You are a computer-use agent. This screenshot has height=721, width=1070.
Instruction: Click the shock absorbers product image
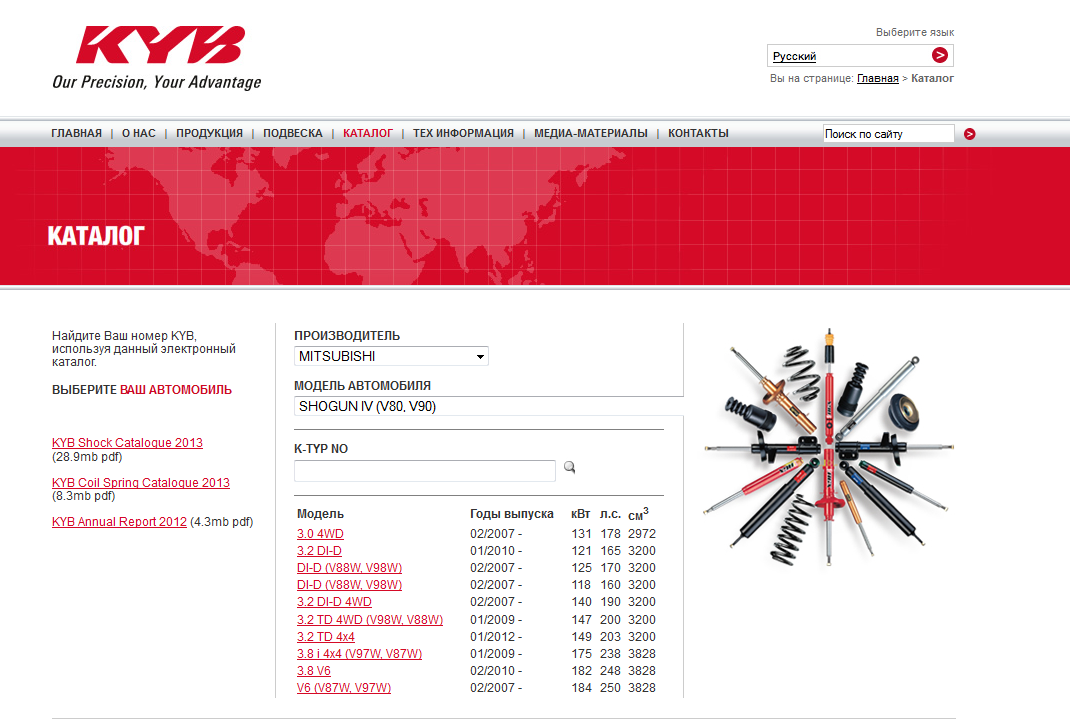click(828, 447)
